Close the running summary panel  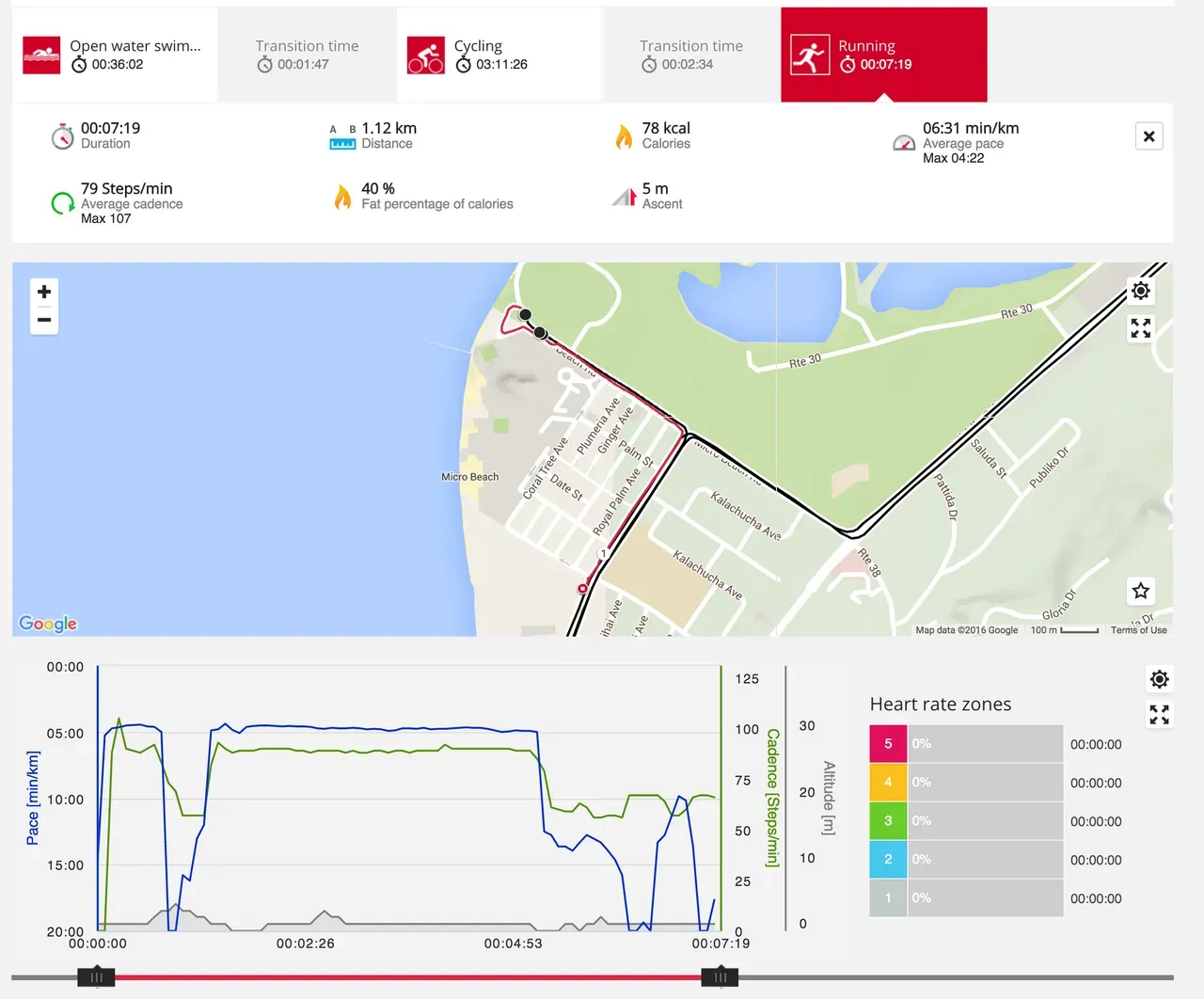[x=1149, y=136]
